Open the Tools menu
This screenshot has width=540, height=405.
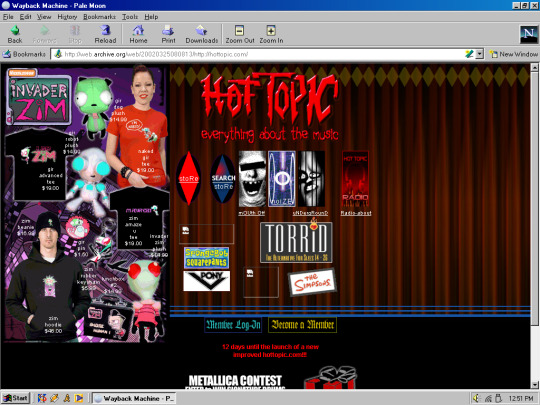click(130, 17)
